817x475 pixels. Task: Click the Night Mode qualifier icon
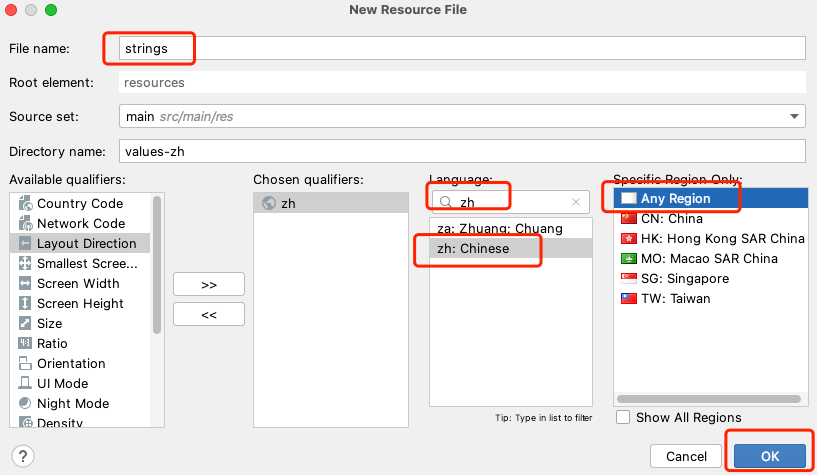click(x=25, y=404)
